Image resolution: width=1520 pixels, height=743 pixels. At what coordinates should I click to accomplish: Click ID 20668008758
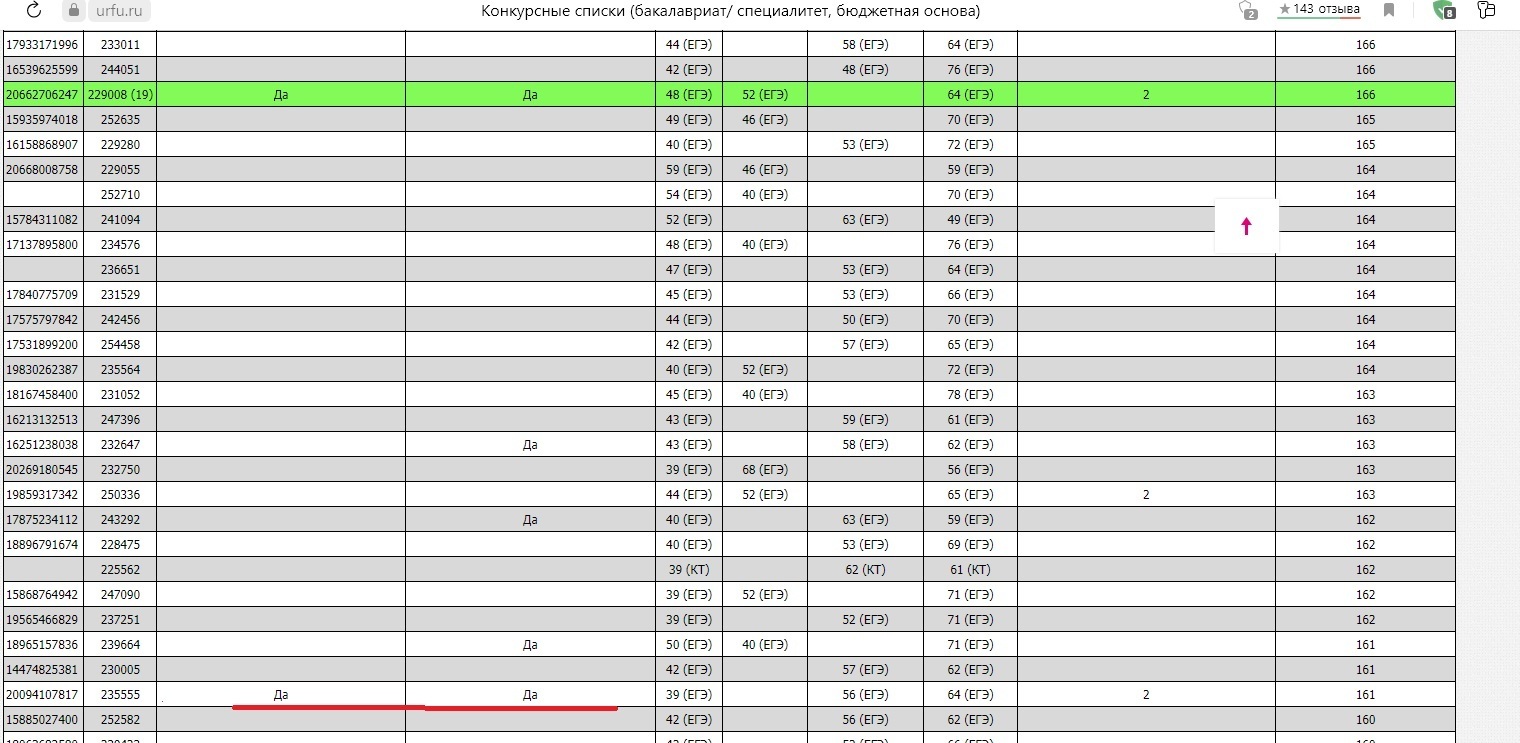click(42, 170)
